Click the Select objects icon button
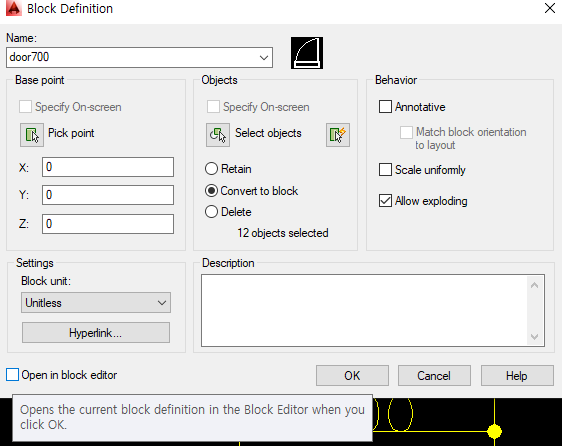The width and height of the screenshot is (562, 446). tap(218, 135)
